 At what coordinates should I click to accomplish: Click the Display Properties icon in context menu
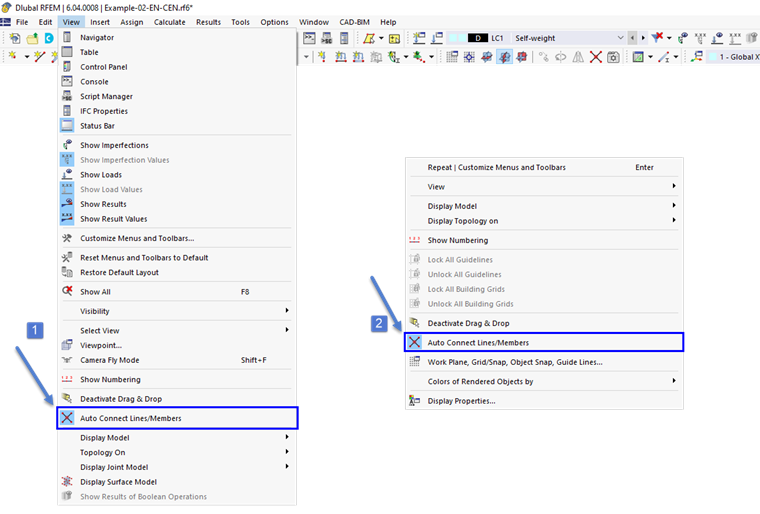(x=414, y=401)
